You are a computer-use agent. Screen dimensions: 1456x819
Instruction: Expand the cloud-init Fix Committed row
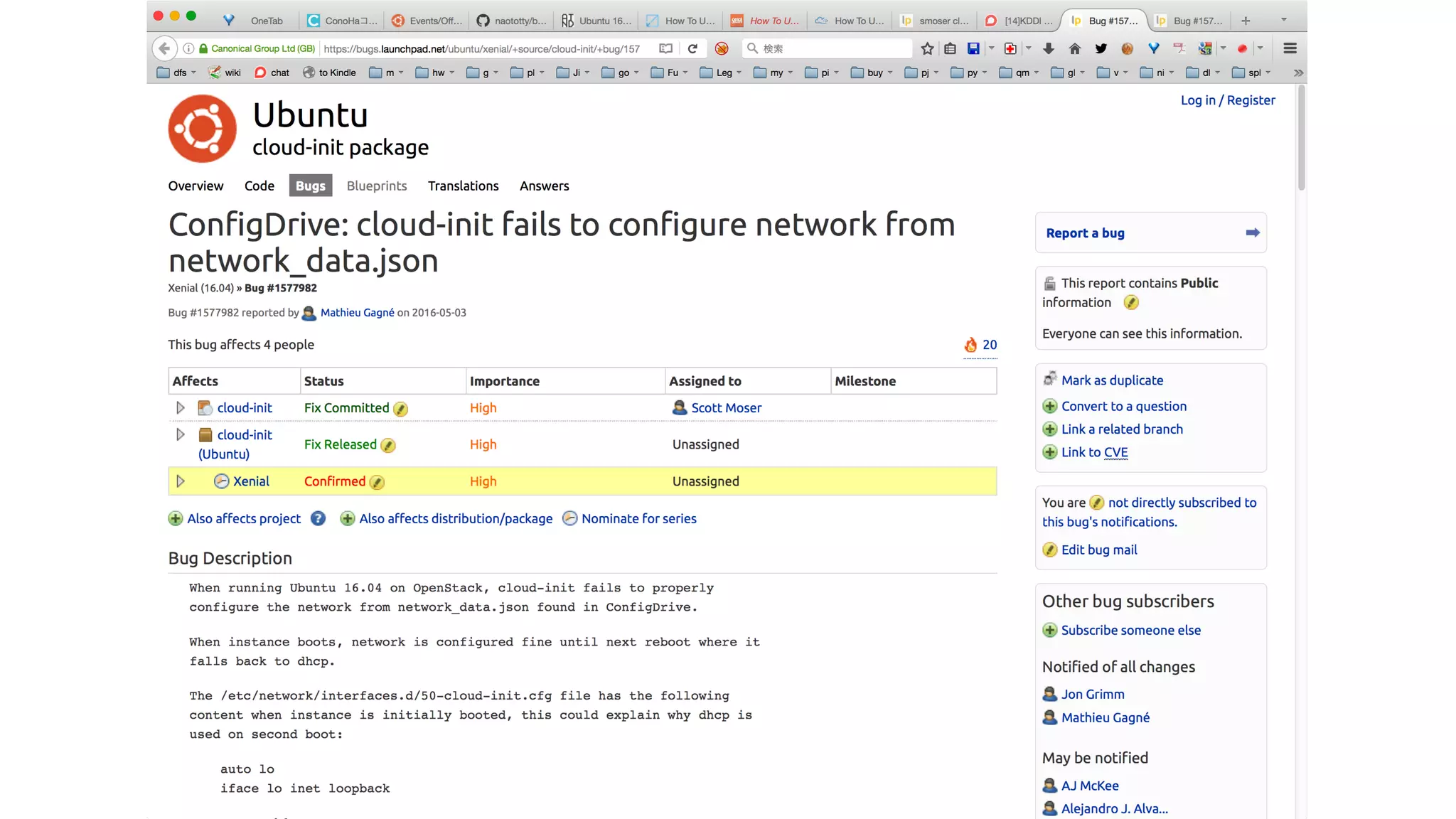180,408
